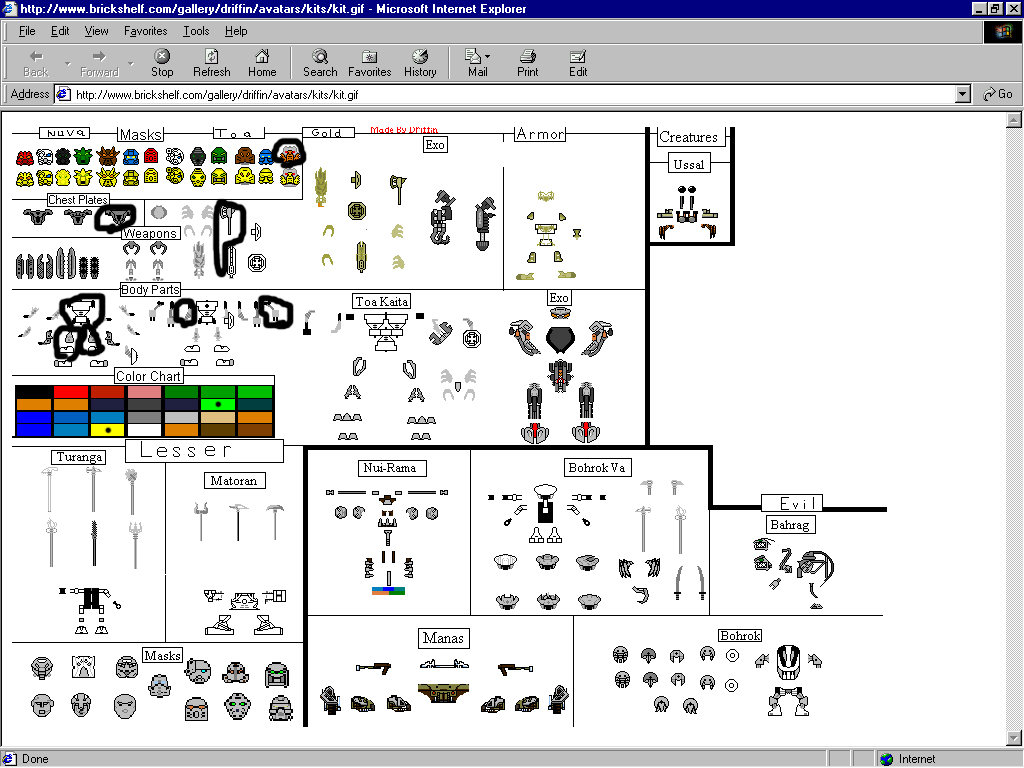Pick the yellow swatch with black dot
The image size is (1024, 768).
click(107, 430)
